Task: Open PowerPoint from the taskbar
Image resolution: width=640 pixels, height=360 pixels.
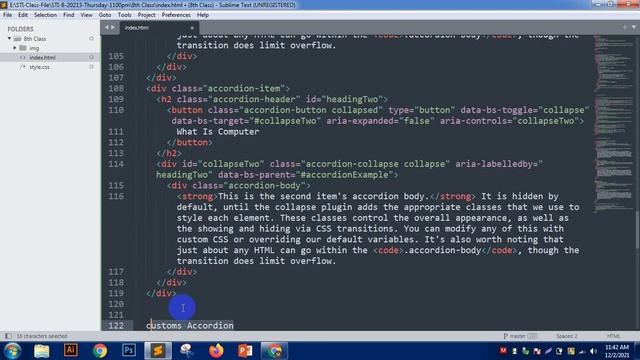Action: pos(245,351)
